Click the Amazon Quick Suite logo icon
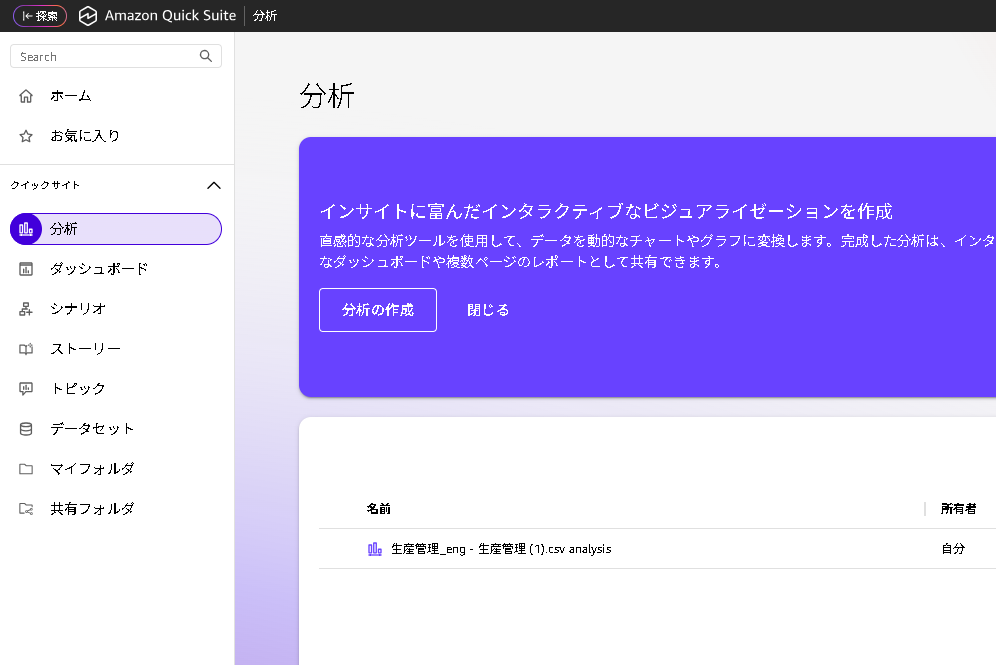Viewport: 996px width, 665px height. pos(88,16)
